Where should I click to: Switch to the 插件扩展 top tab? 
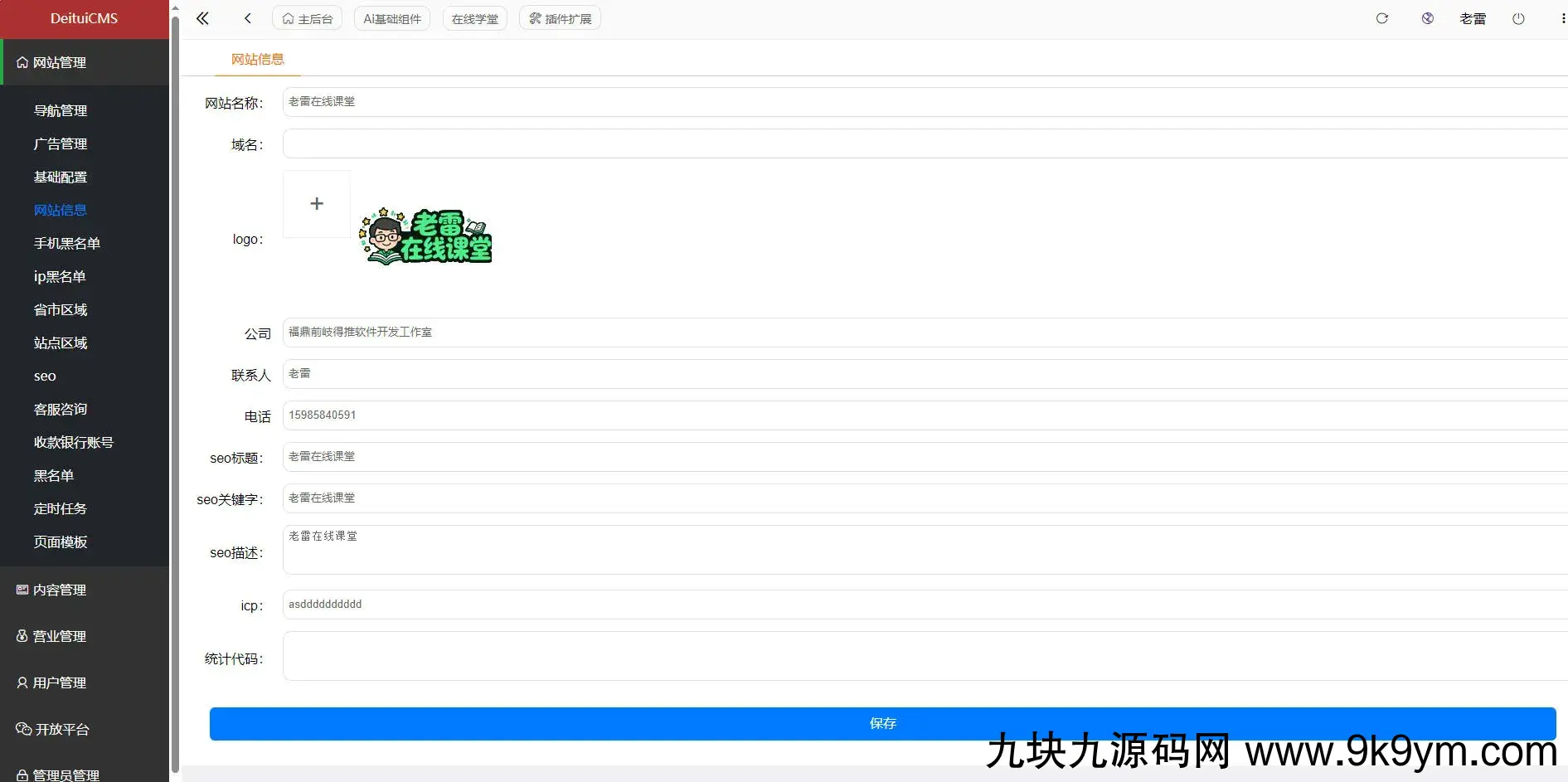pyautogui.click(x=560, y=18)
